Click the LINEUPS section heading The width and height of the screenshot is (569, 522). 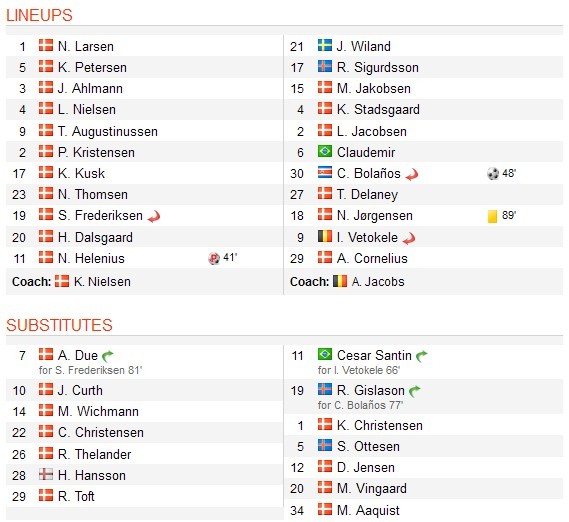[x=39, y=15]
